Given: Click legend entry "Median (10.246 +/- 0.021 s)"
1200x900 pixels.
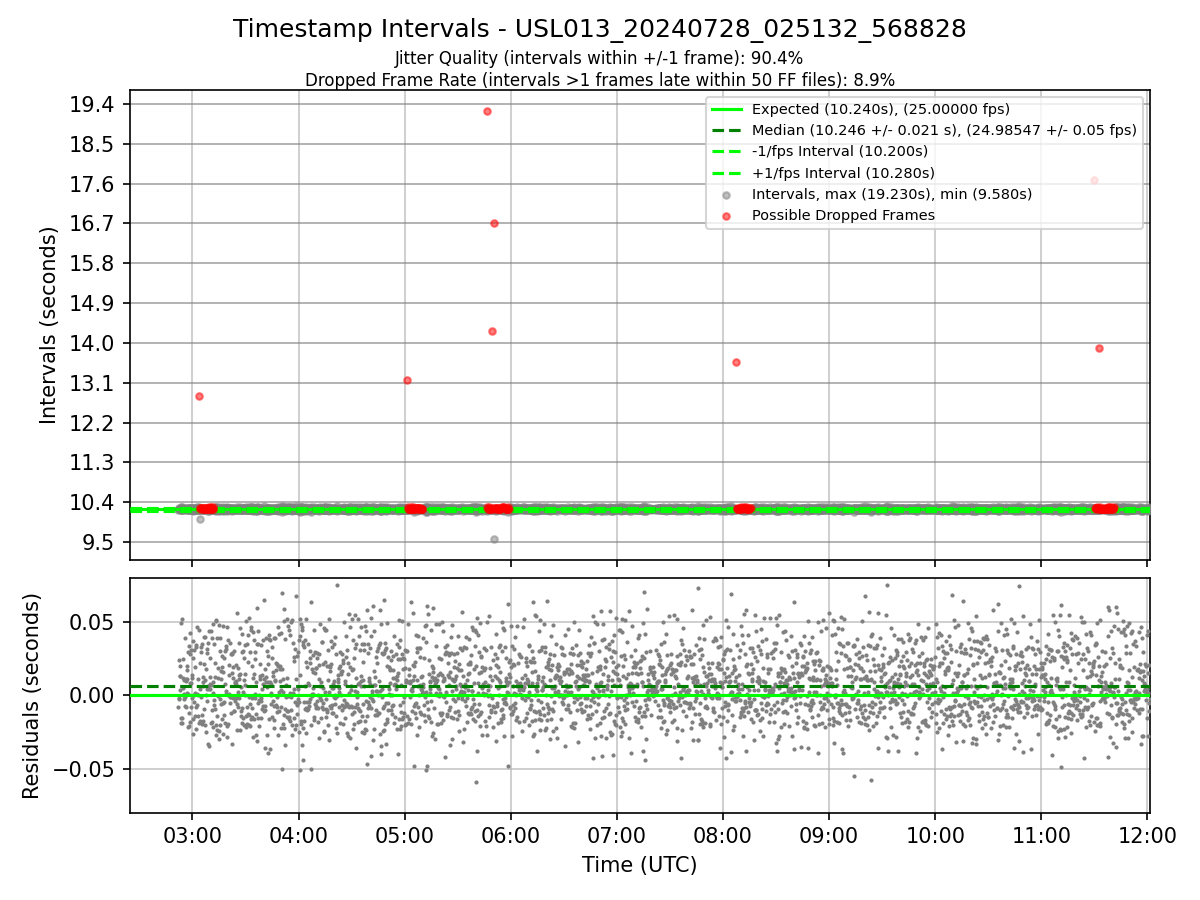Looking at the screenshot, I should (944, 130).
